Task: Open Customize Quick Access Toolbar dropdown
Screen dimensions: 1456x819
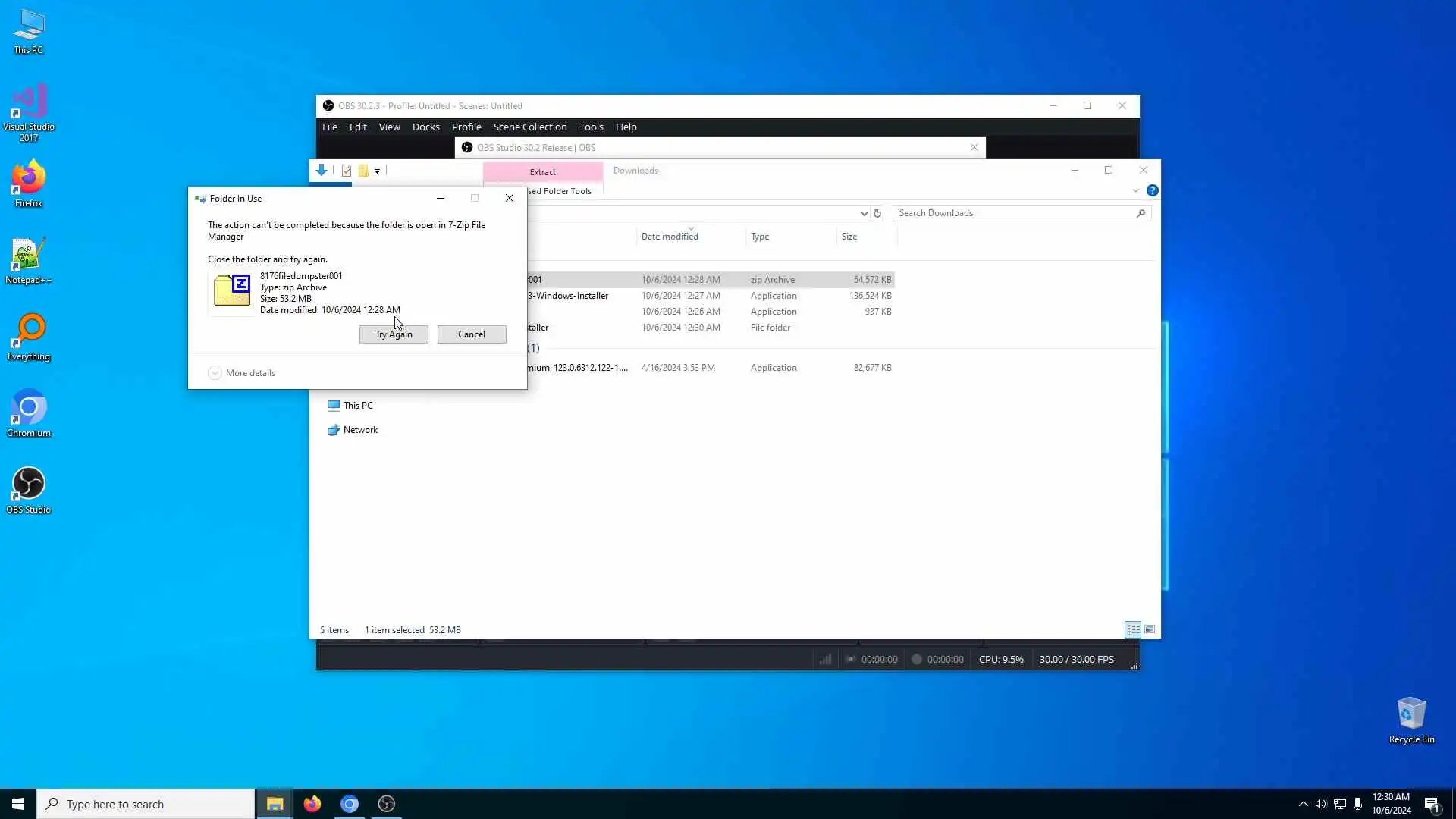Action: [x=377, y=171]
